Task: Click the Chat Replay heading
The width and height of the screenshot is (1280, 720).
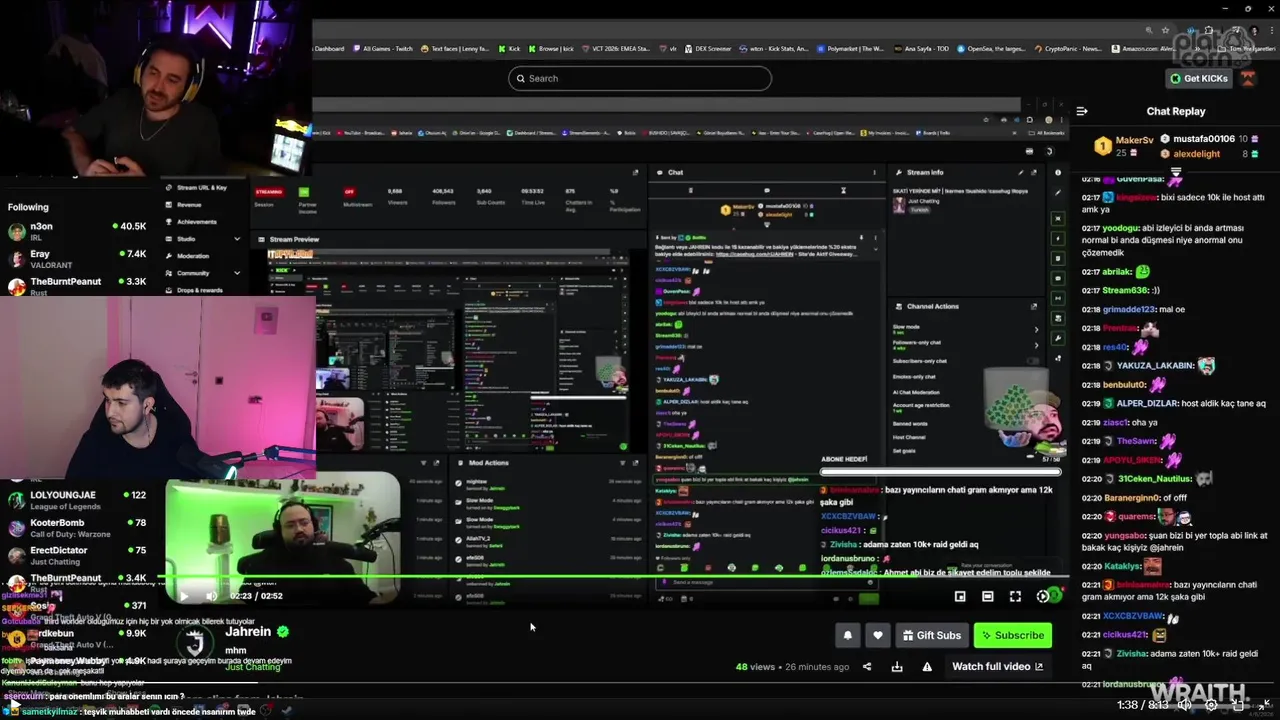Action: [x=1176, y=111]
